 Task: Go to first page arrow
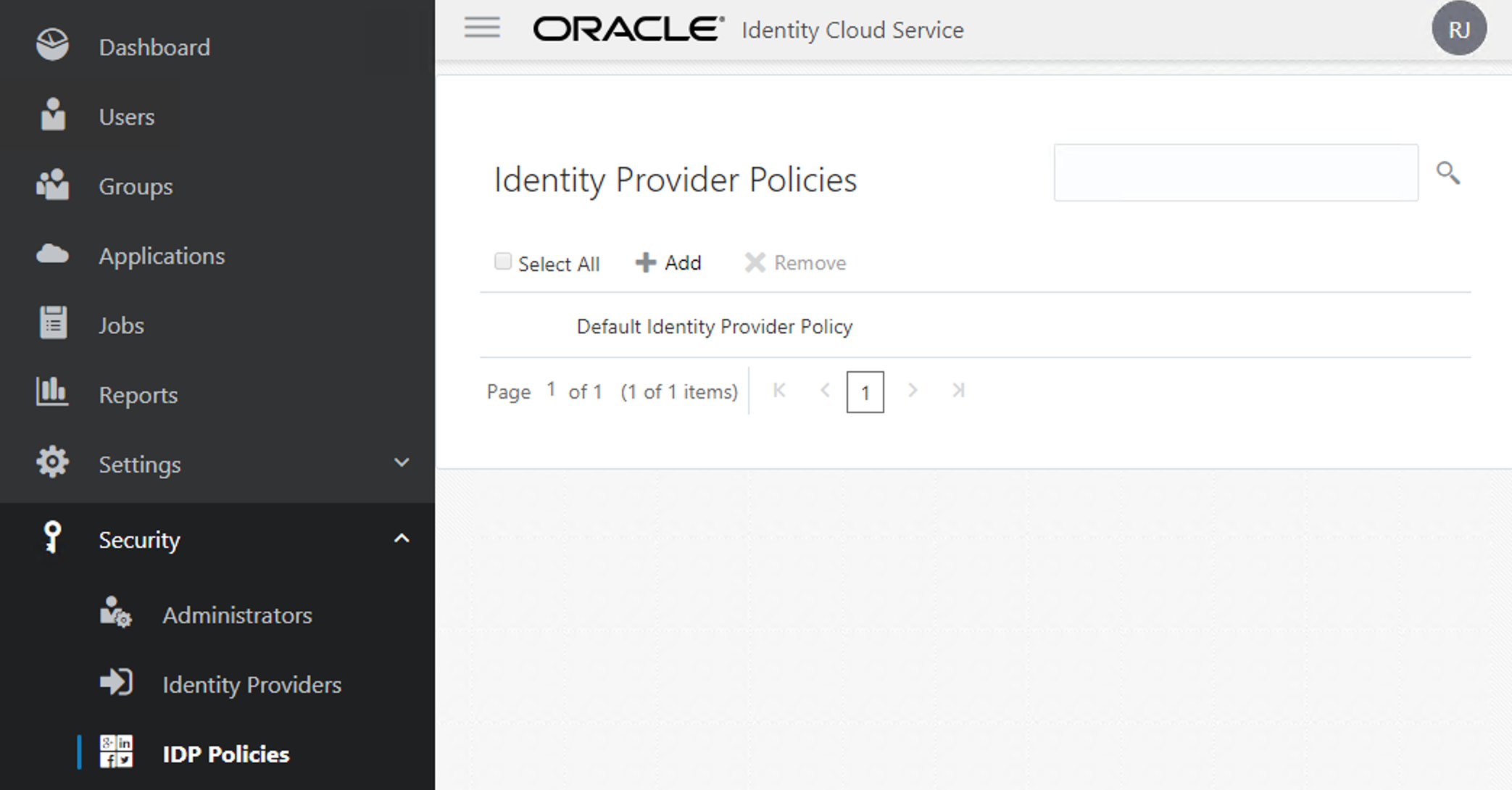(779, 391)
